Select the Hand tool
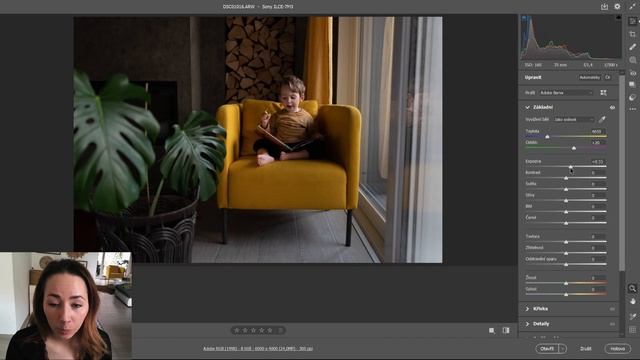Screen dimensions: 640x360 pyautogui.click(x=633, y=302)
